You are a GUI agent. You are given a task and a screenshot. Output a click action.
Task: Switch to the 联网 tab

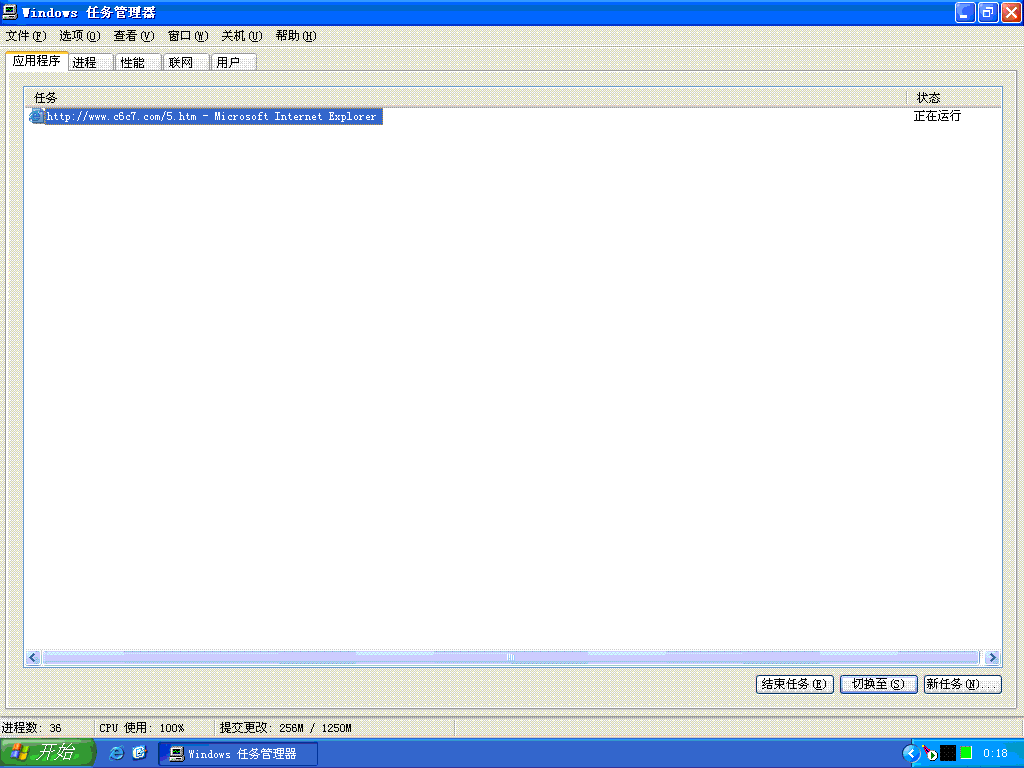pos(186,63)
